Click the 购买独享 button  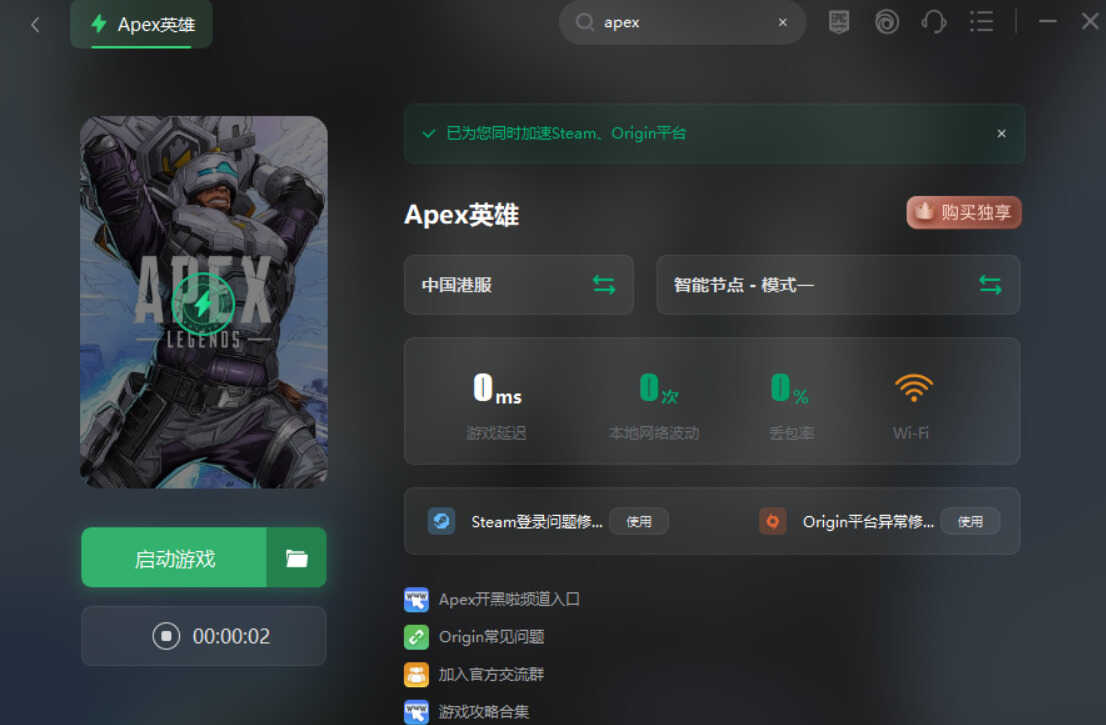click(964, 212)
